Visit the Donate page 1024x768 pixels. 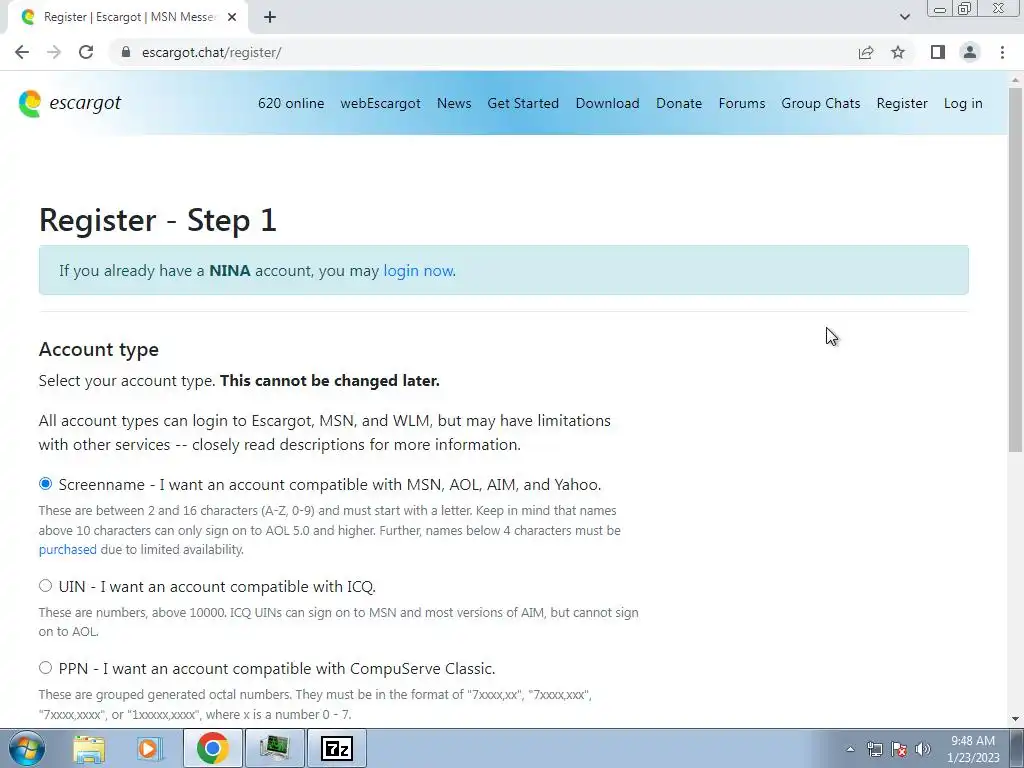point(679,103)
